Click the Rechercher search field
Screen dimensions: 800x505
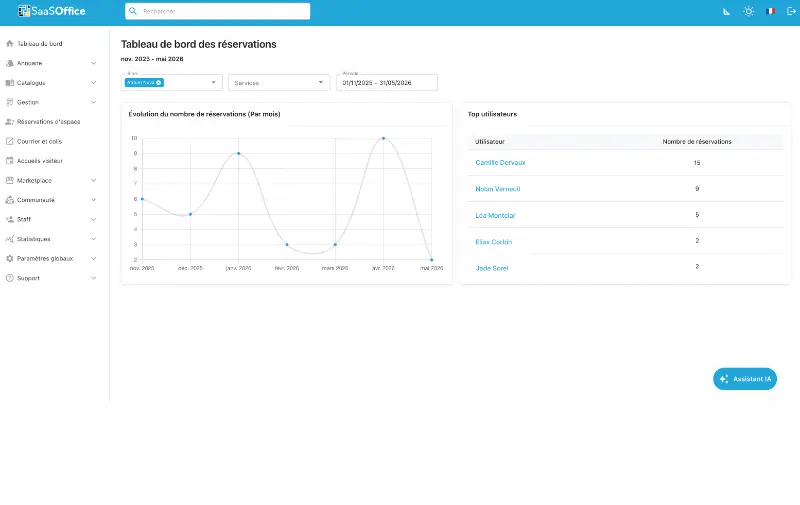click(x=217, y=11)
